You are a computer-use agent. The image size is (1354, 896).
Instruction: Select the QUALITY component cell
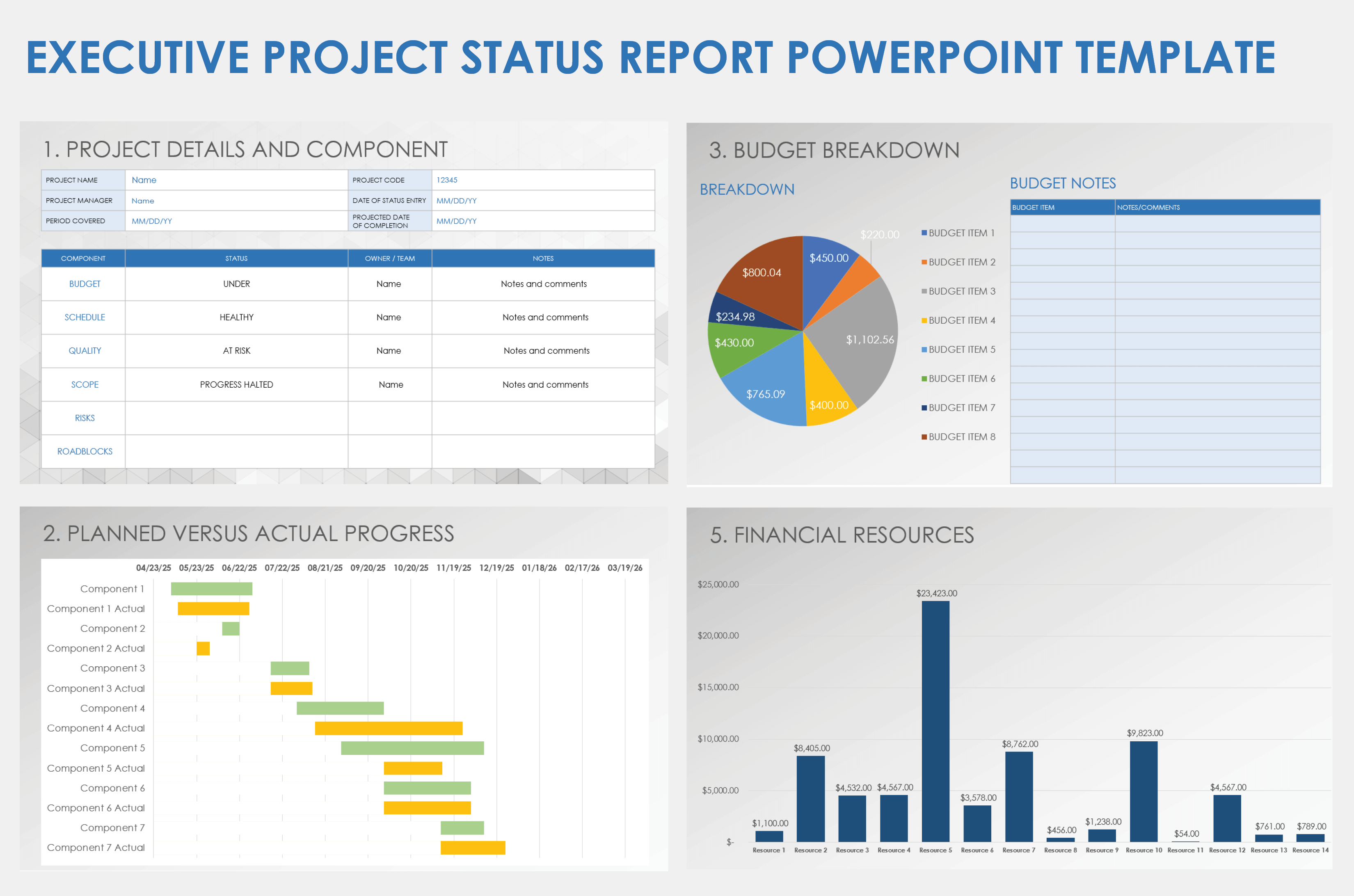83,351
